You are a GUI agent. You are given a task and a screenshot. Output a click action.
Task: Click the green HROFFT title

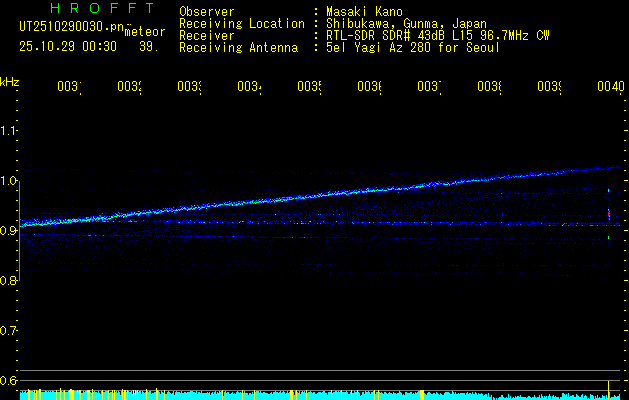pyautogui.click(x=103, y=8)
